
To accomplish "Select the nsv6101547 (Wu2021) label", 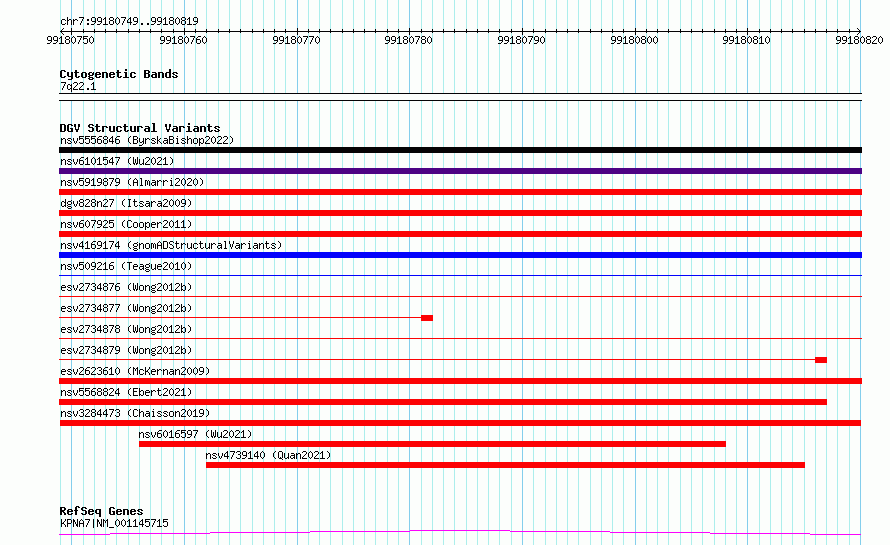I will [x=117, y=161].
